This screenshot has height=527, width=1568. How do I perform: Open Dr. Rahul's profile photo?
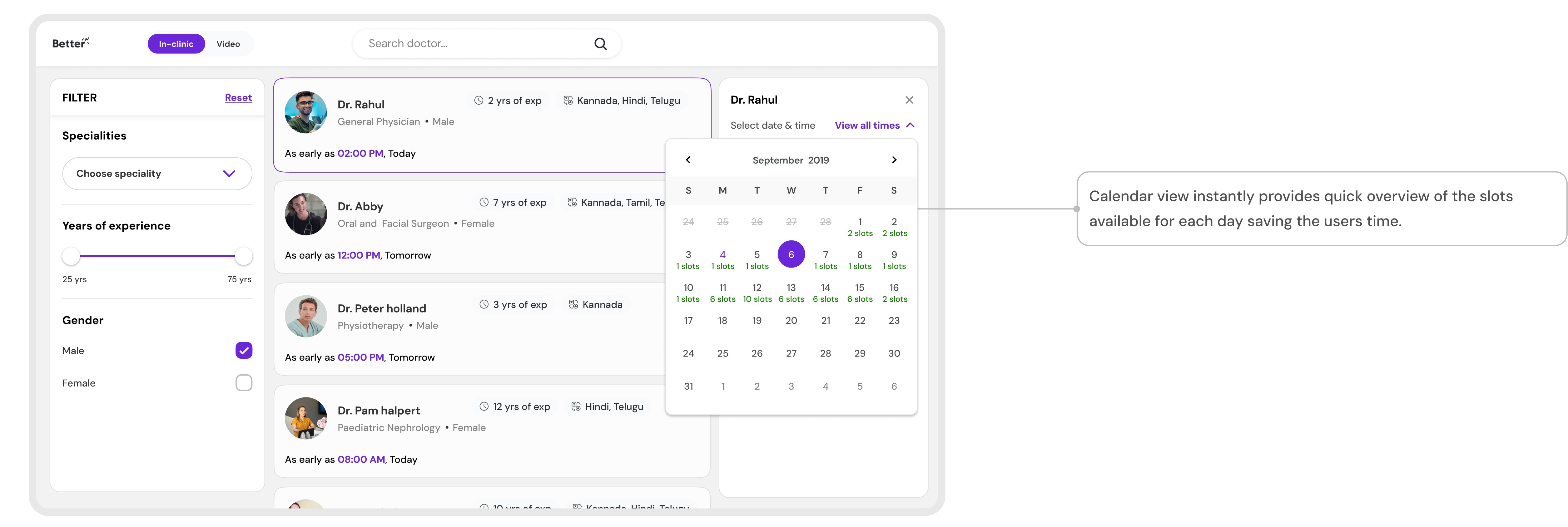(306, 113)
